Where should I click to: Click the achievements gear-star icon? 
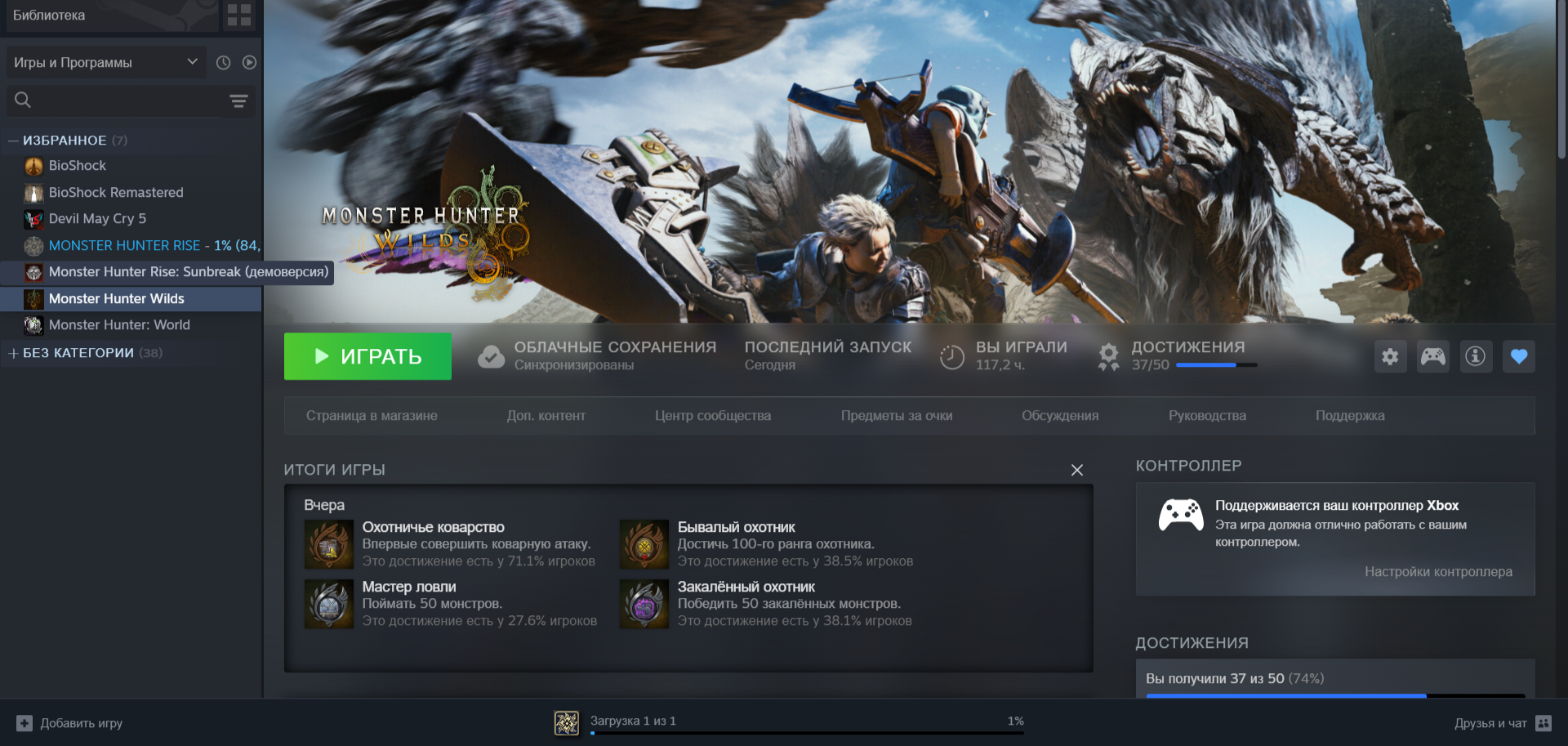click(x=1108, y=357)
